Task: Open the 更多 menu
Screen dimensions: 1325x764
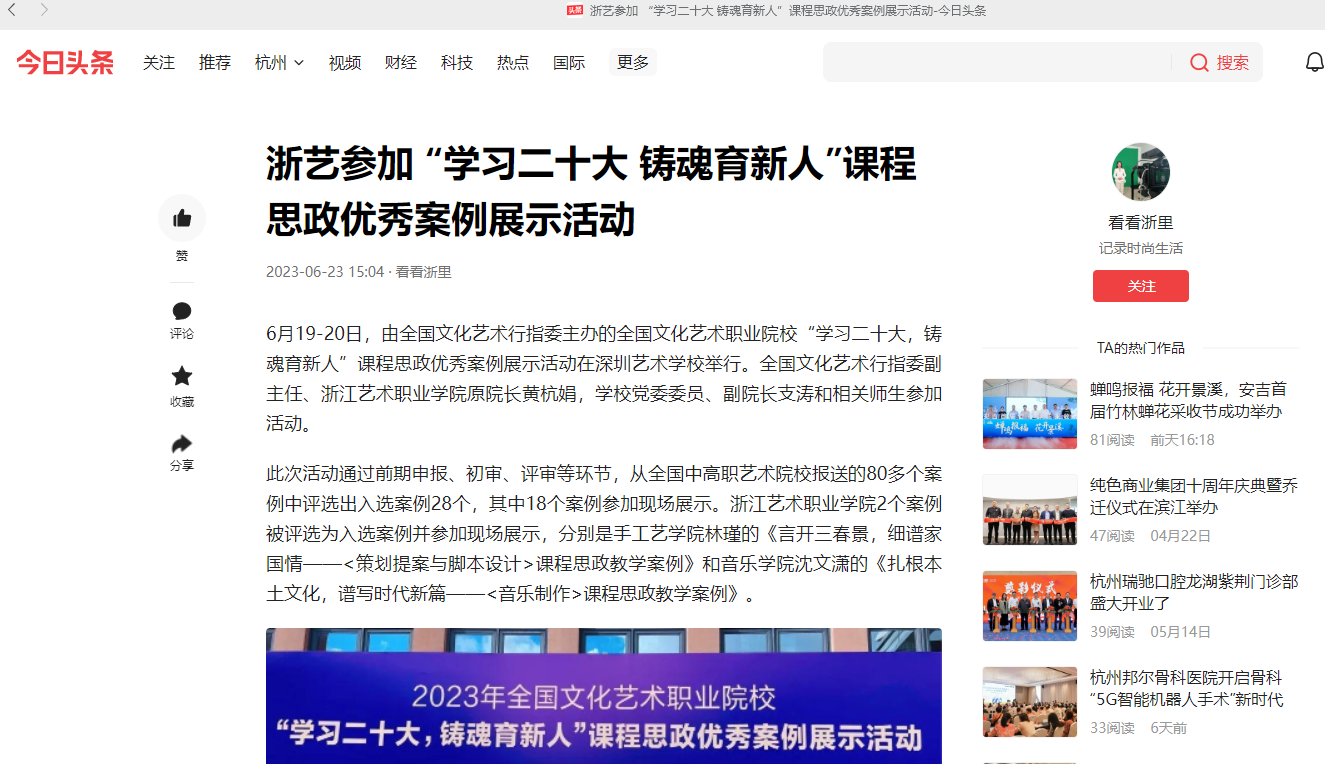Action: (632, 62)
